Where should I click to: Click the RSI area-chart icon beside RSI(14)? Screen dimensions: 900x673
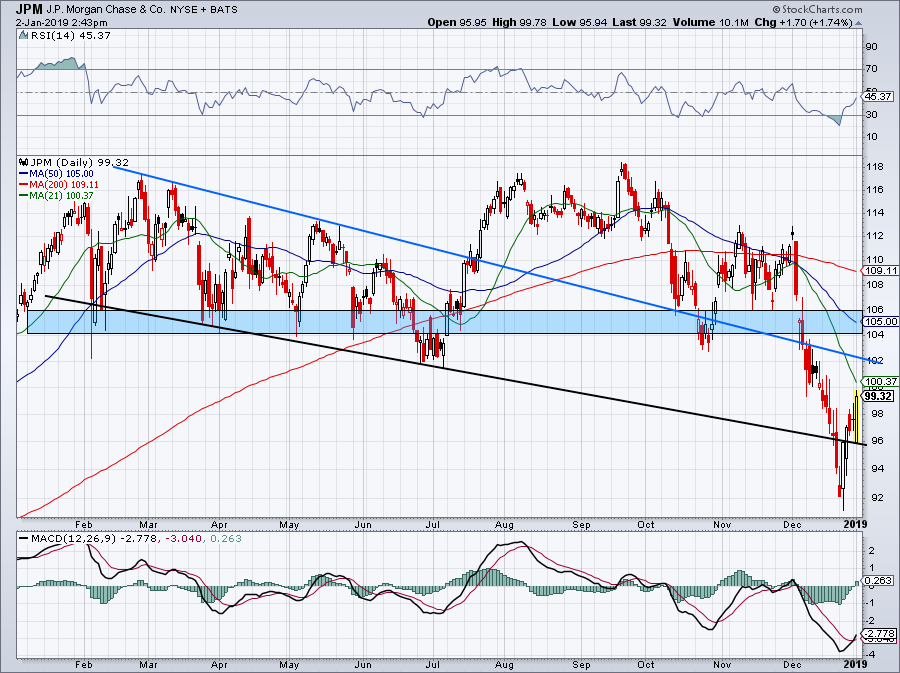pyautogui.click(x=24, y=36)
